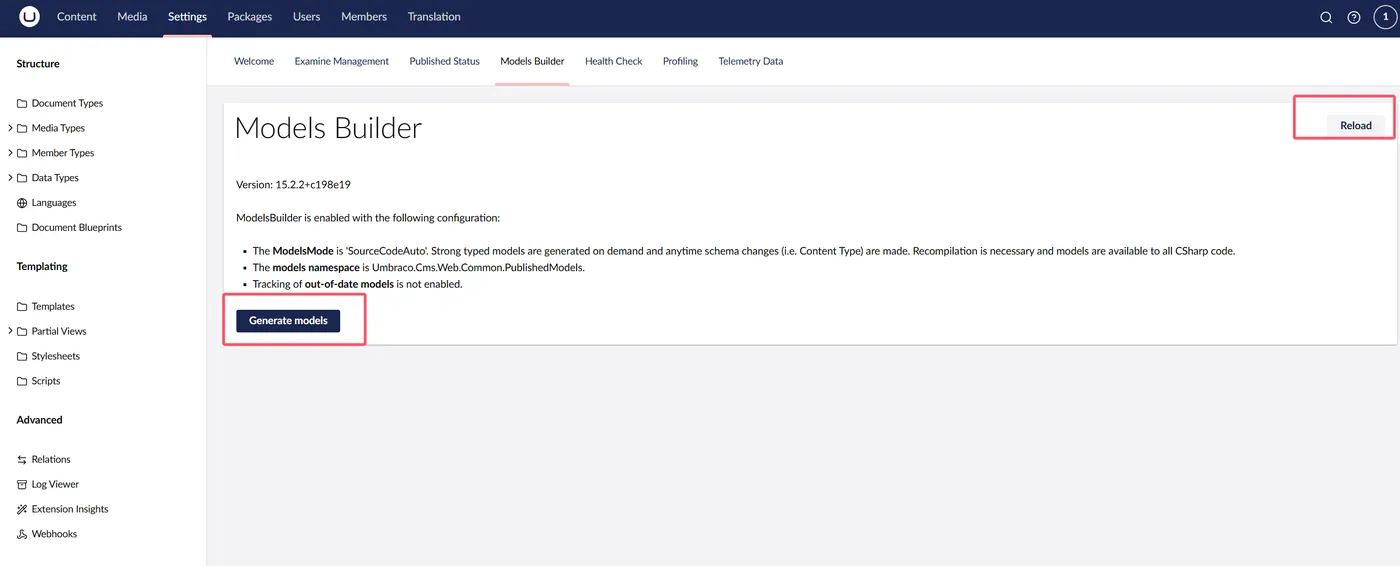Open the search magnifier icon
1400x566 pixels.
1326,17
